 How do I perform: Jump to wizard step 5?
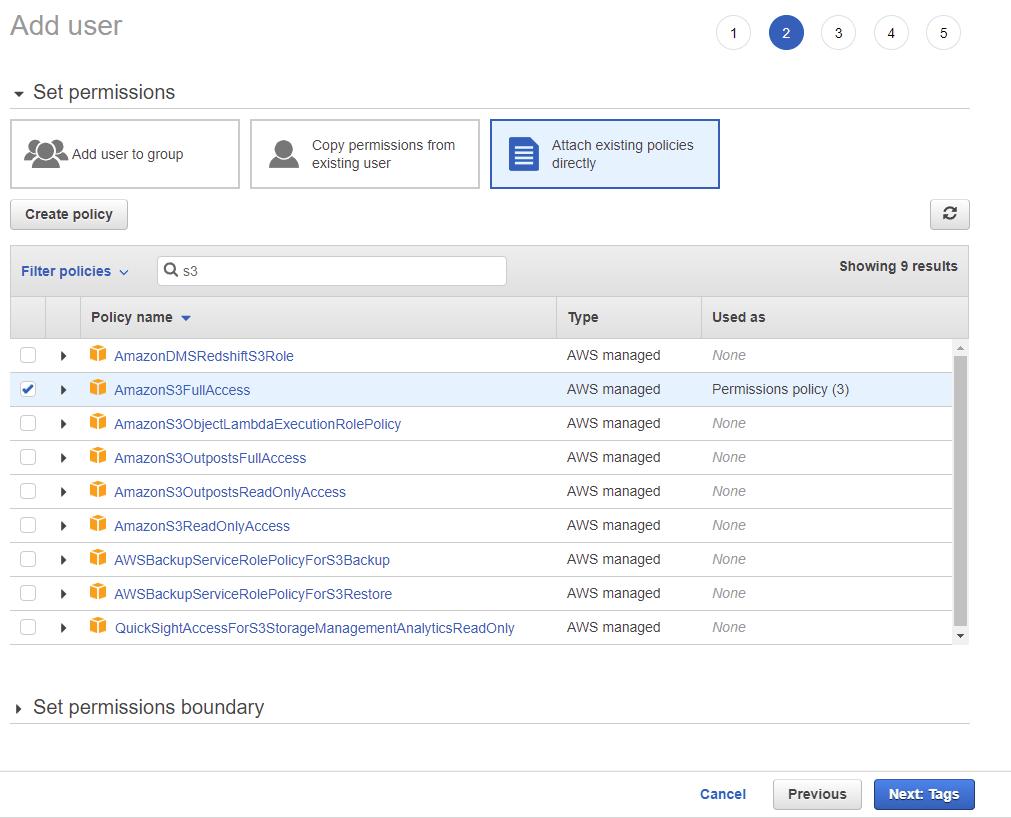[x=943, y=33]
